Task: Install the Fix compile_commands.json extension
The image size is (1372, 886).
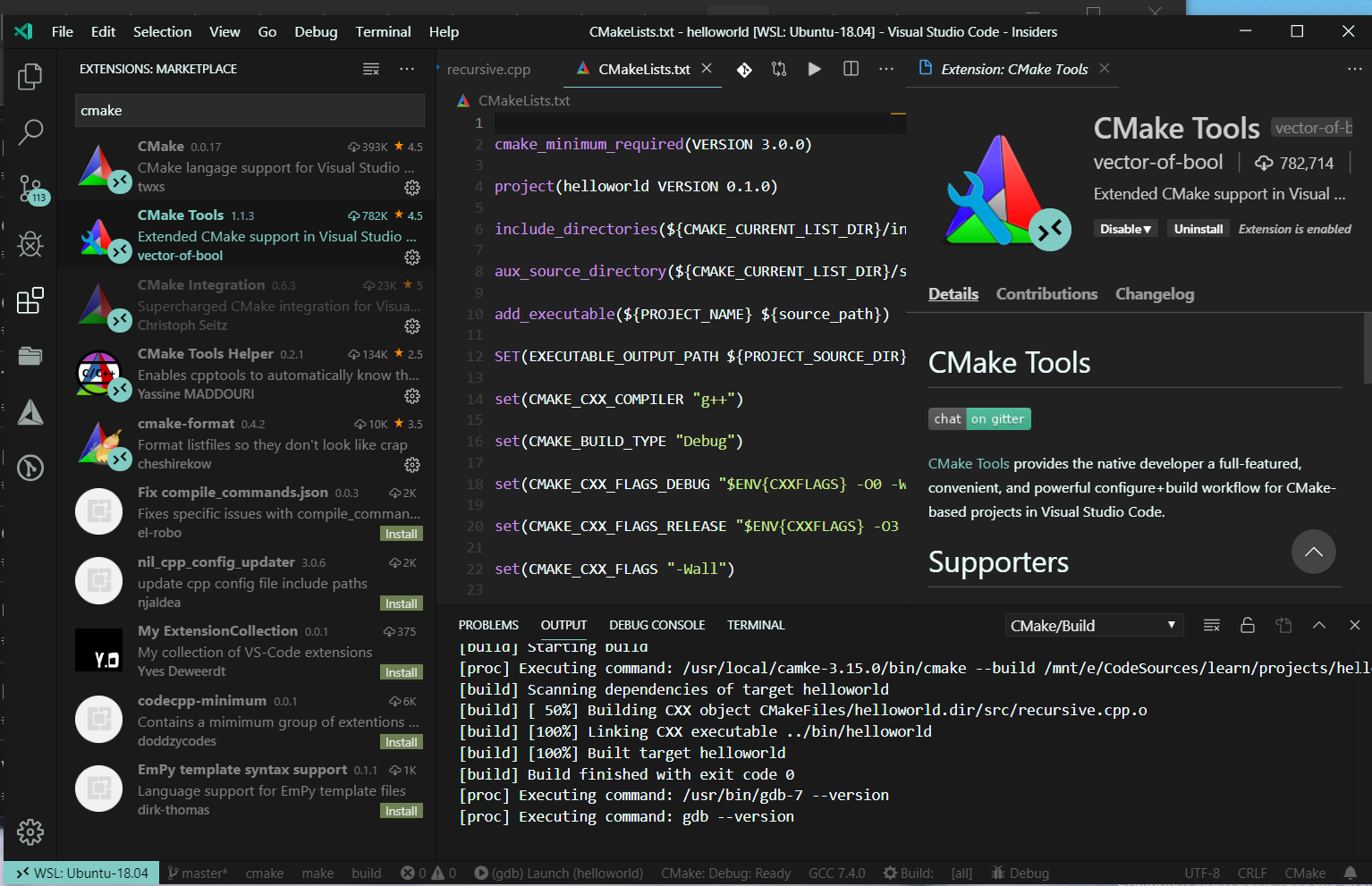Action: pos(402,534)
